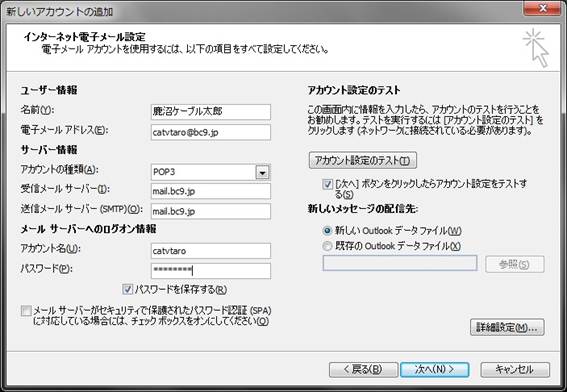This screenshot has height=392, width=567.
Task: Click the email address field catvtaro@bc9.jp
Action: tap(210, 132)
